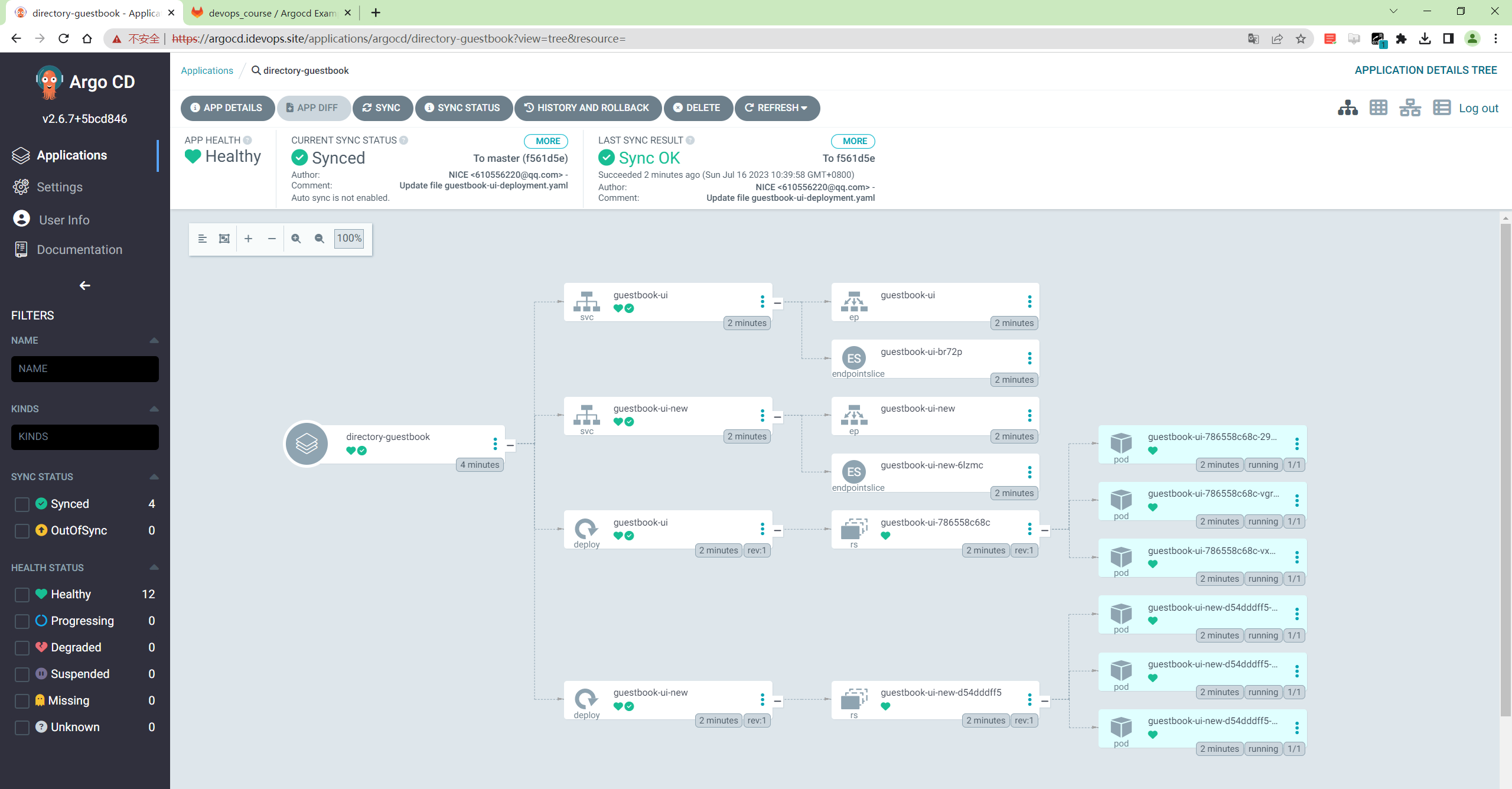
Task: Focus the NAME filter input field
Action: tap(84, 369)
